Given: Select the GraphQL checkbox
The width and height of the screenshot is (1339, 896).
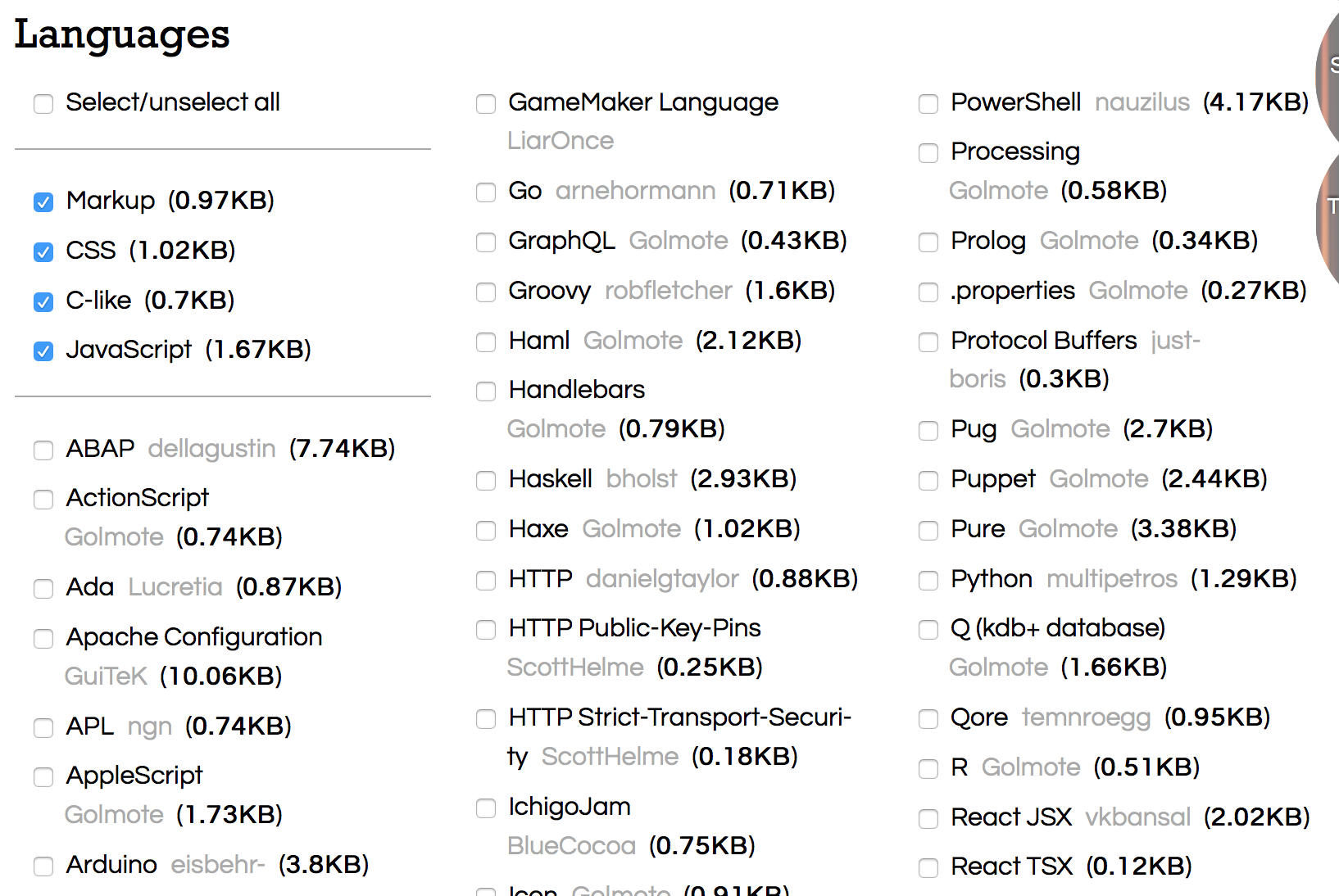Looking at the screenshot, I should 486,242.
